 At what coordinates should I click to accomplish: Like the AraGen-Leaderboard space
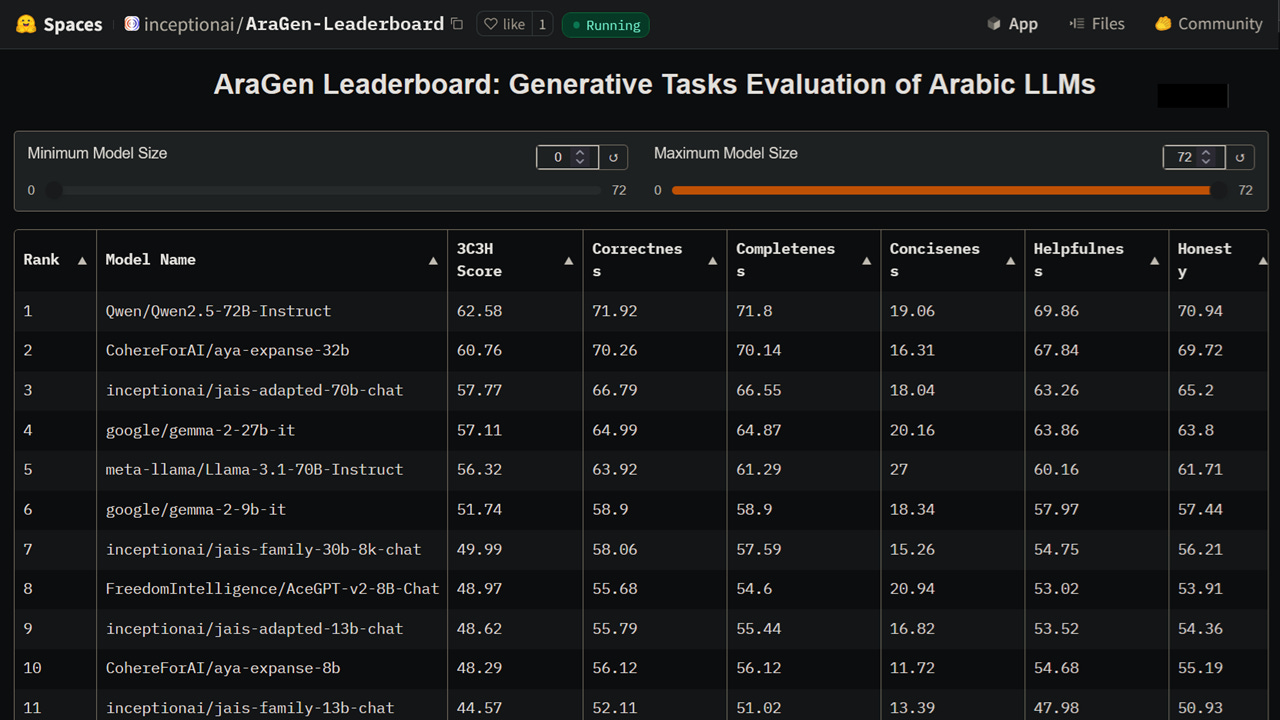tap(503, 24)
